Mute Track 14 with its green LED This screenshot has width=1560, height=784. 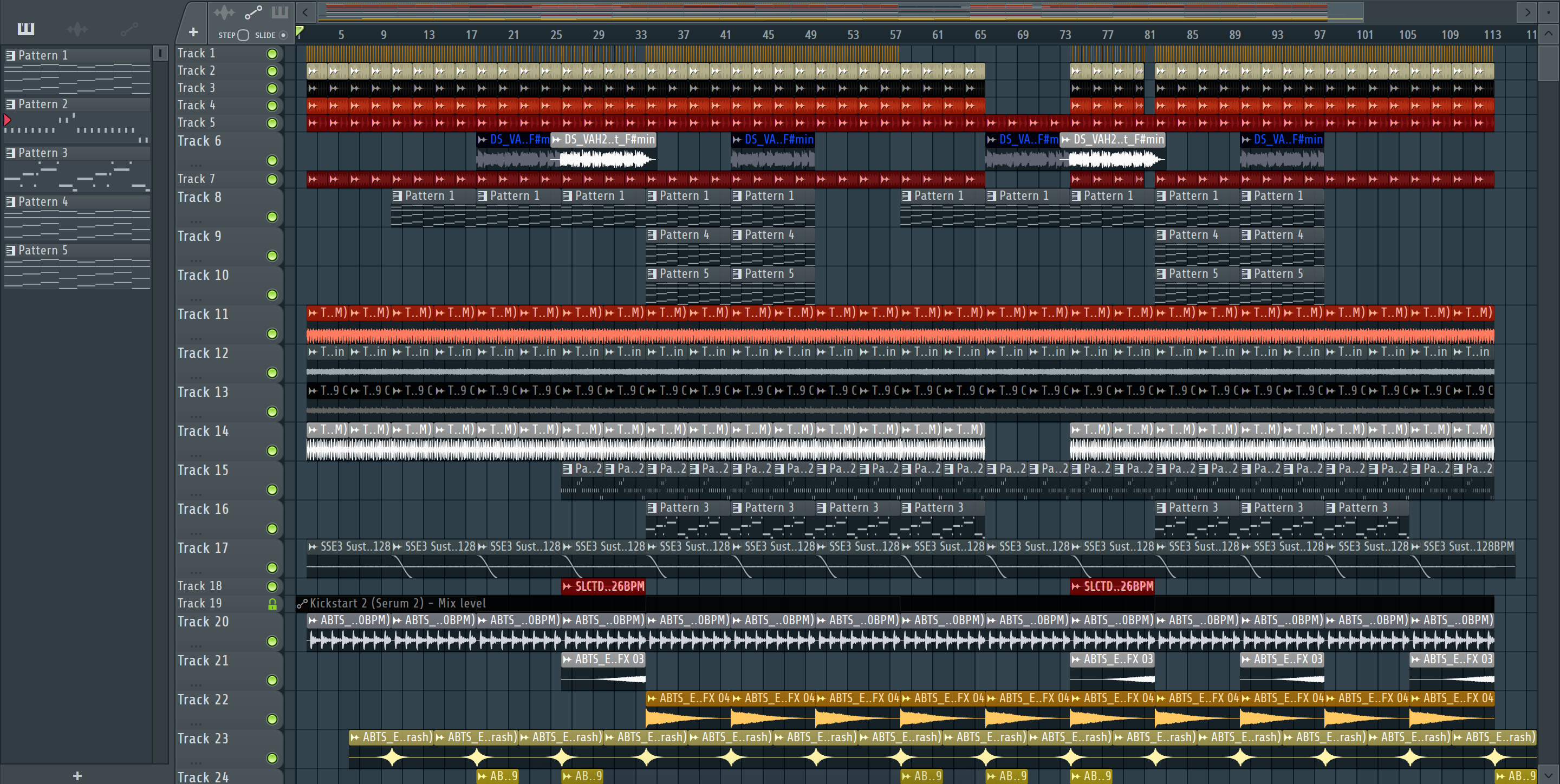[272, 451]
